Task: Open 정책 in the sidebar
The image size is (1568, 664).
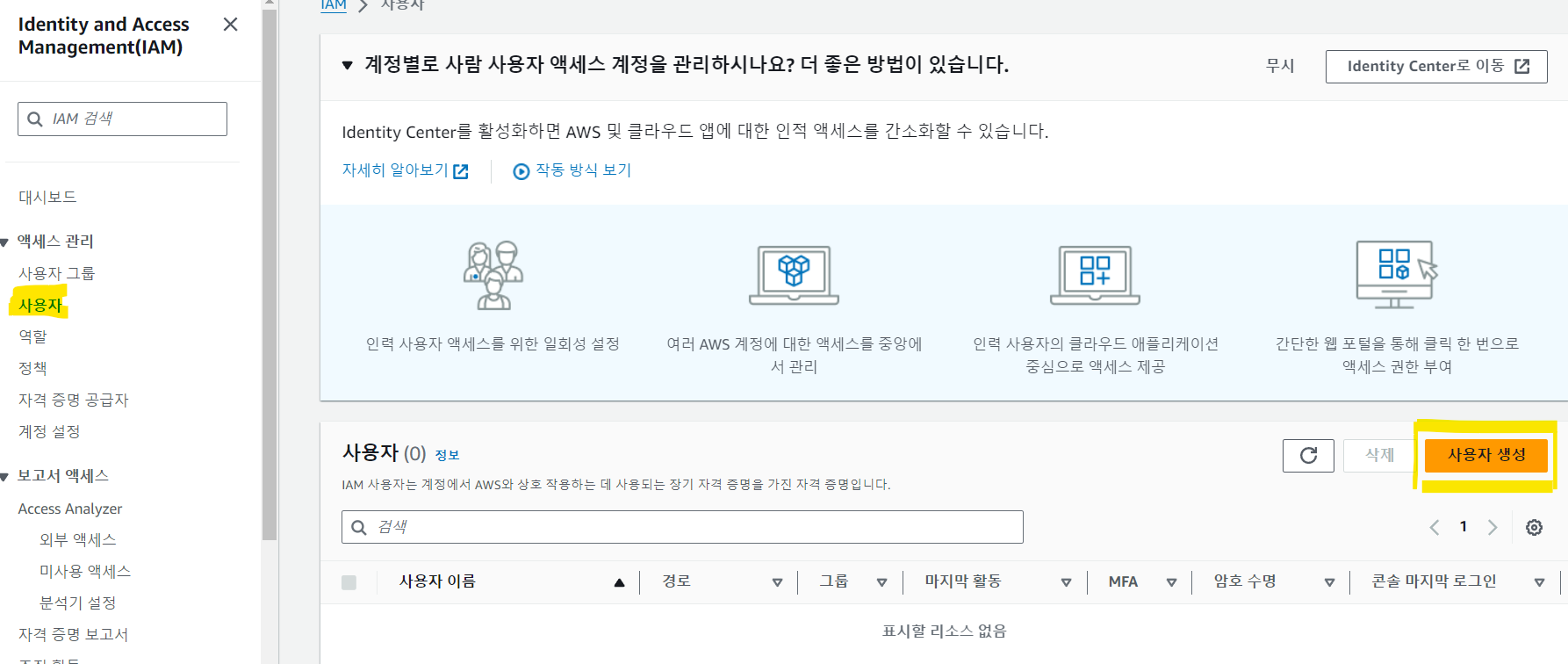Action: (32, 368)
